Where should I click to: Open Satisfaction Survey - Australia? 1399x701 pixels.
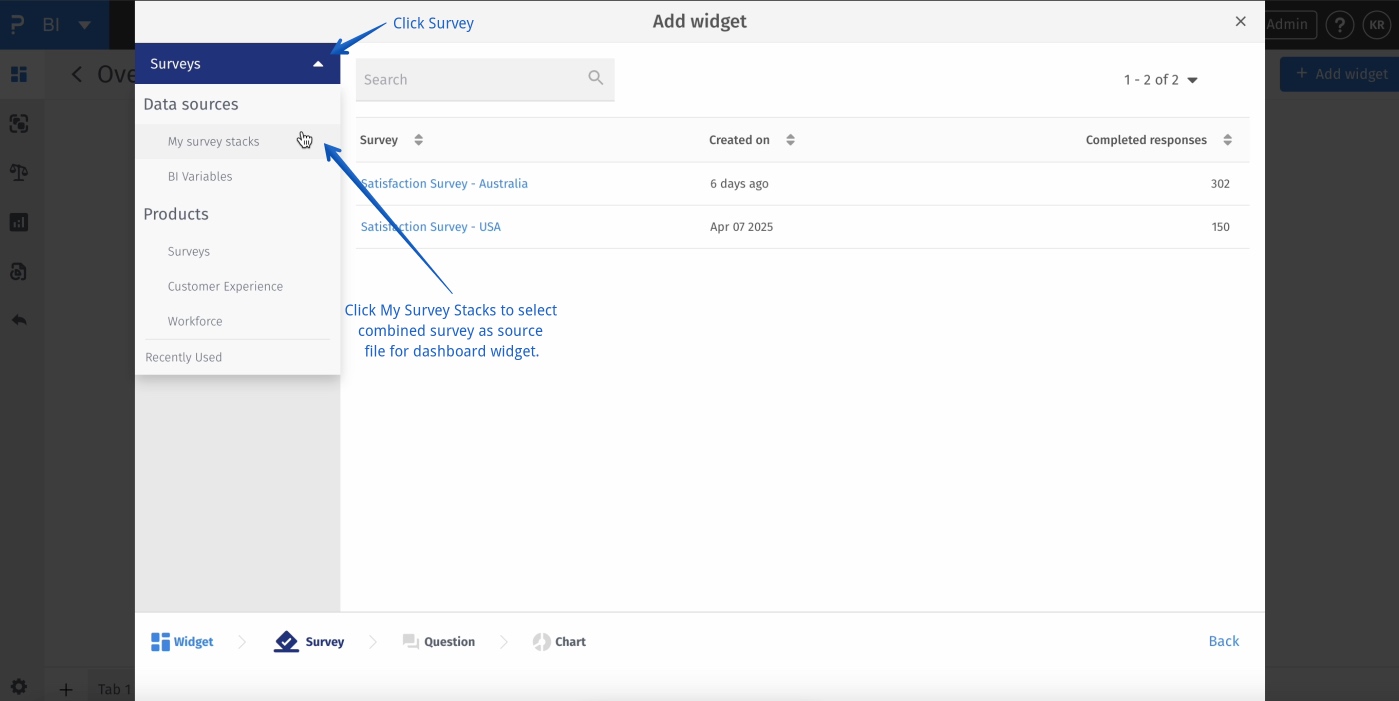(444, 184)
